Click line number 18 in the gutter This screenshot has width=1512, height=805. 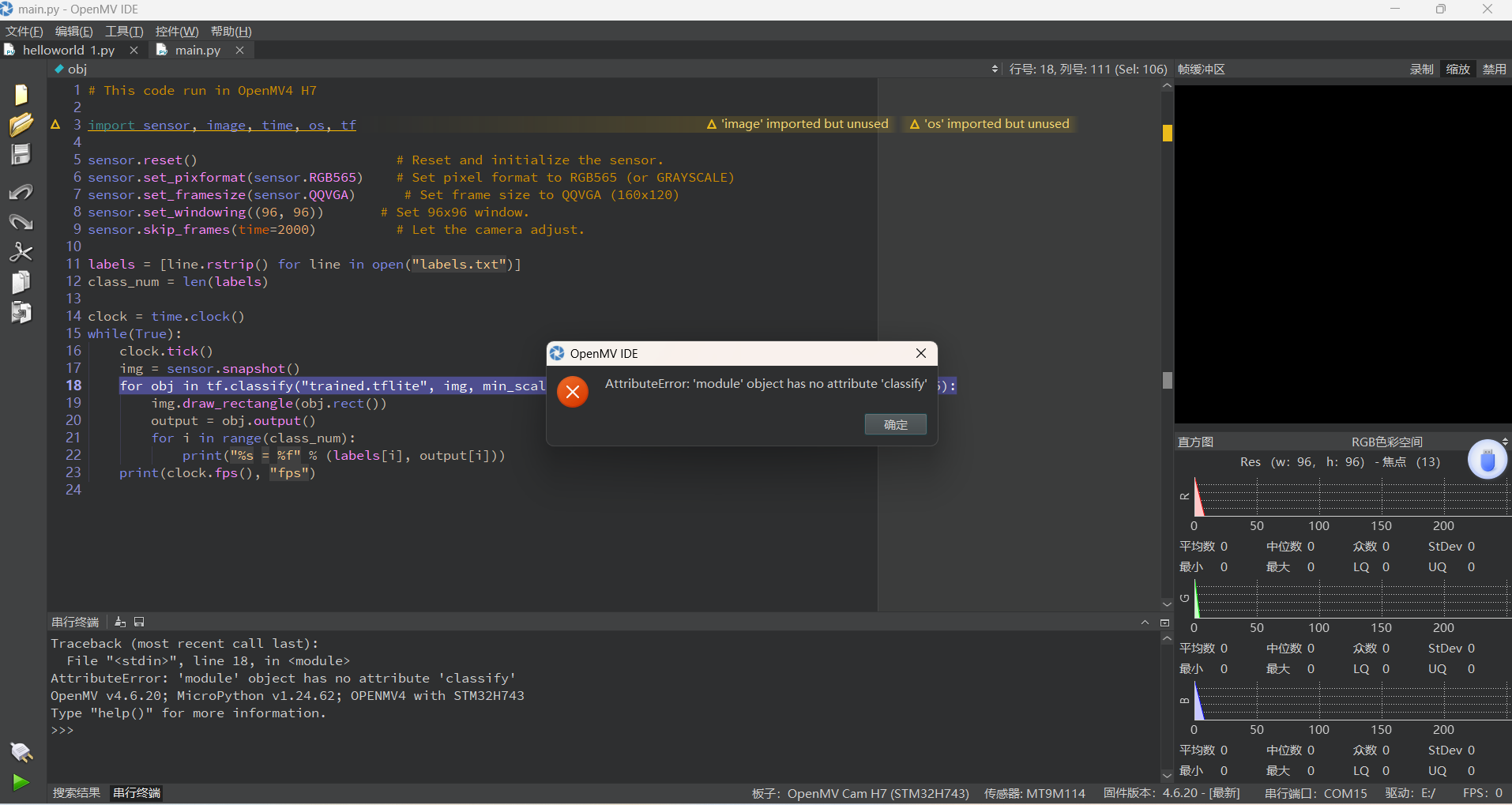pyautogui.click(x=73, y=386)
